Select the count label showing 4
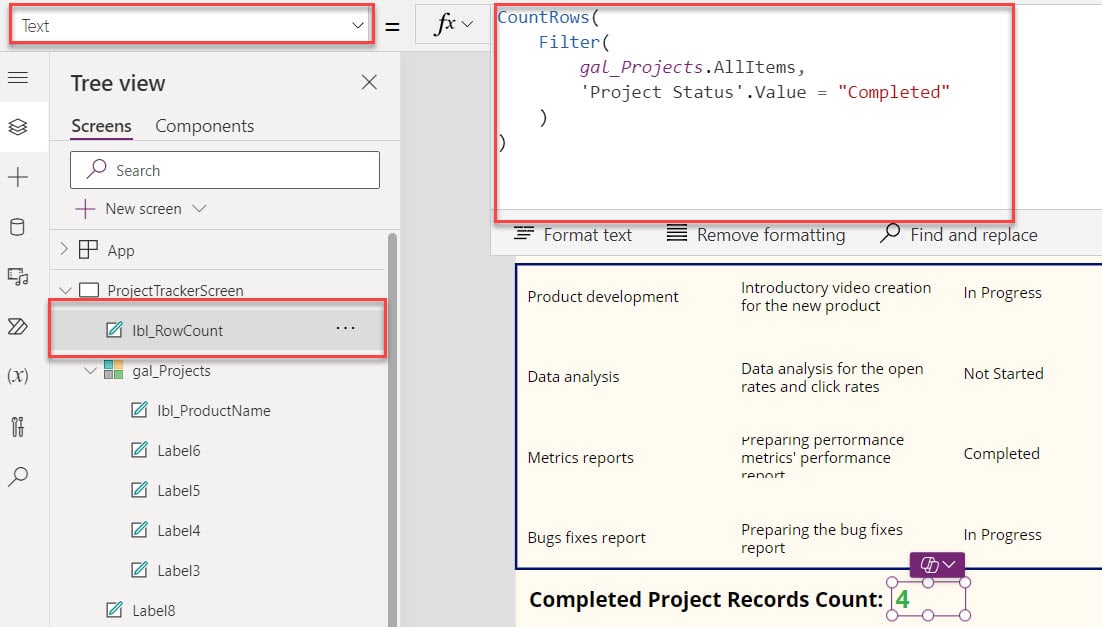The image size is (1102, 627). tap(928, 599)
